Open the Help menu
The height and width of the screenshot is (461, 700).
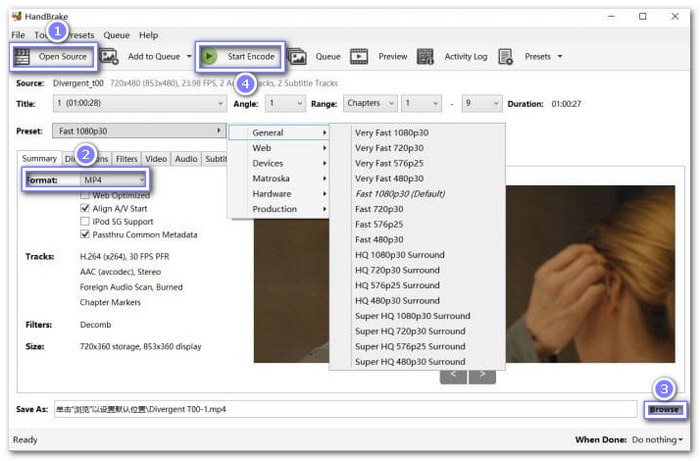(148, 35)
